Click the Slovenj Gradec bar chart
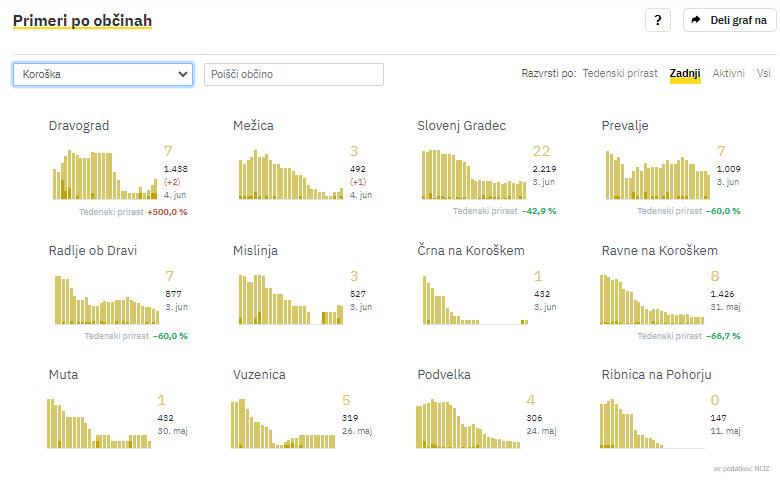Screen dimensions: 780x481 point(473,175)
